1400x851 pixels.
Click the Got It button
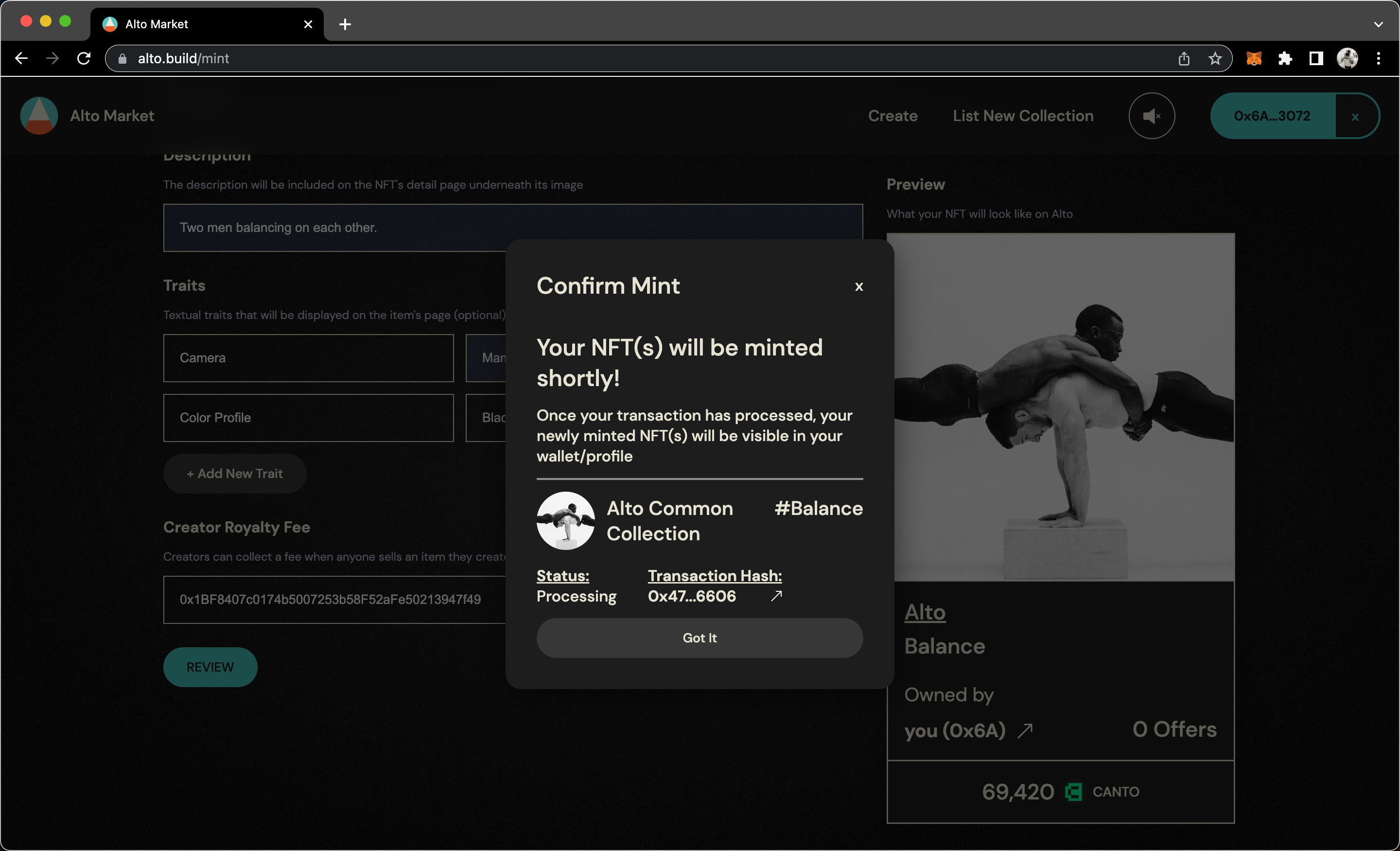[700, 638]
